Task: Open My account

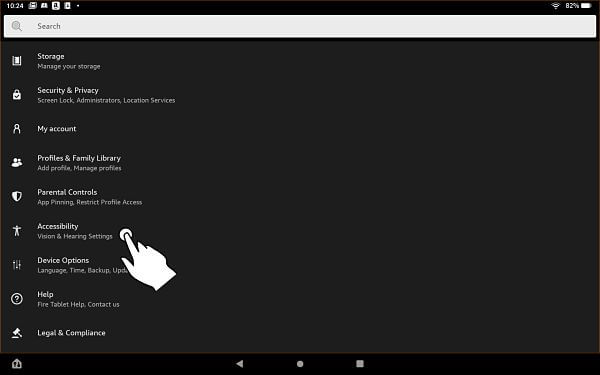Action: click(300, 129)
